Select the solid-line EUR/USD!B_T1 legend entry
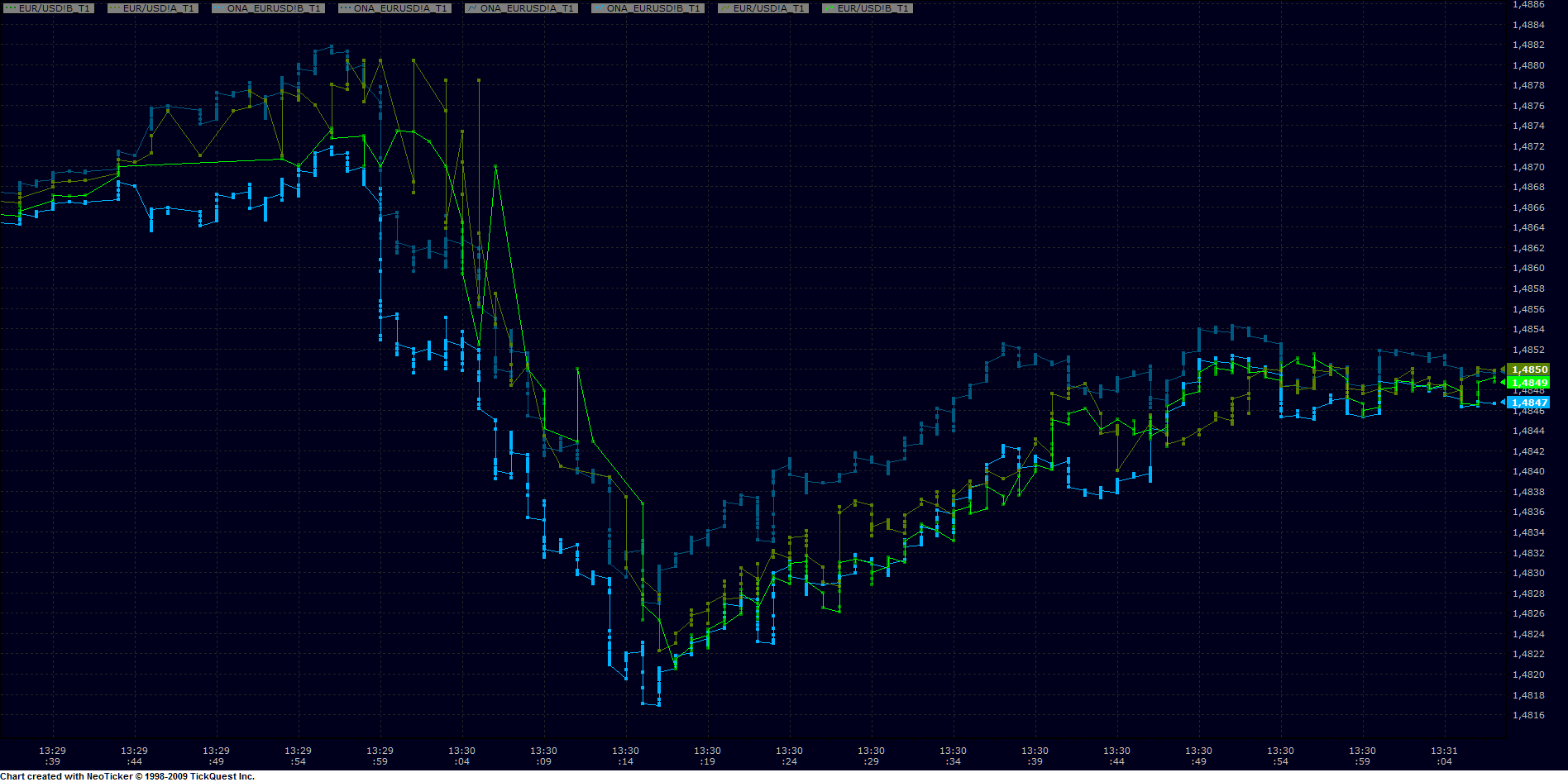This screenshot has height=782, width=1568. point(868,8)
